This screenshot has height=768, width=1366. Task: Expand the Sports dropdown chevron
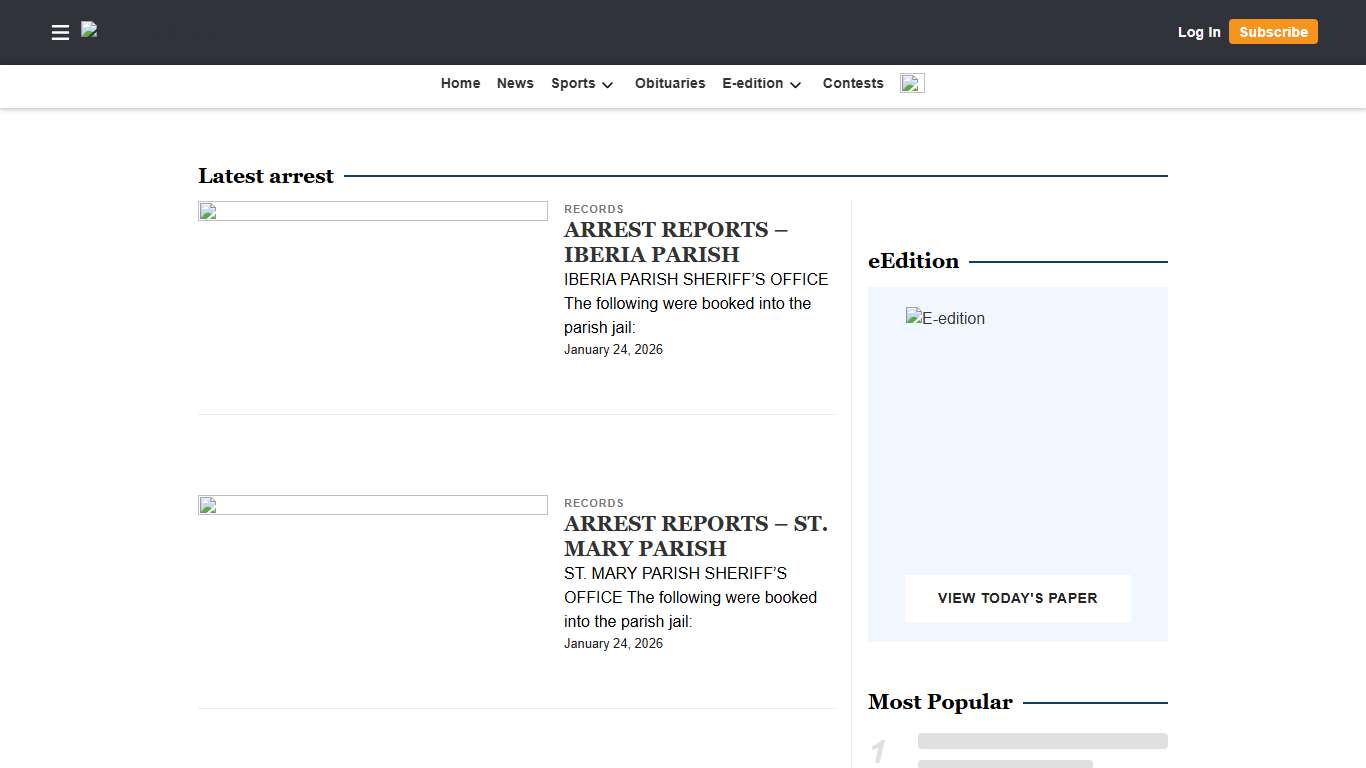click(x=607, y=85)
